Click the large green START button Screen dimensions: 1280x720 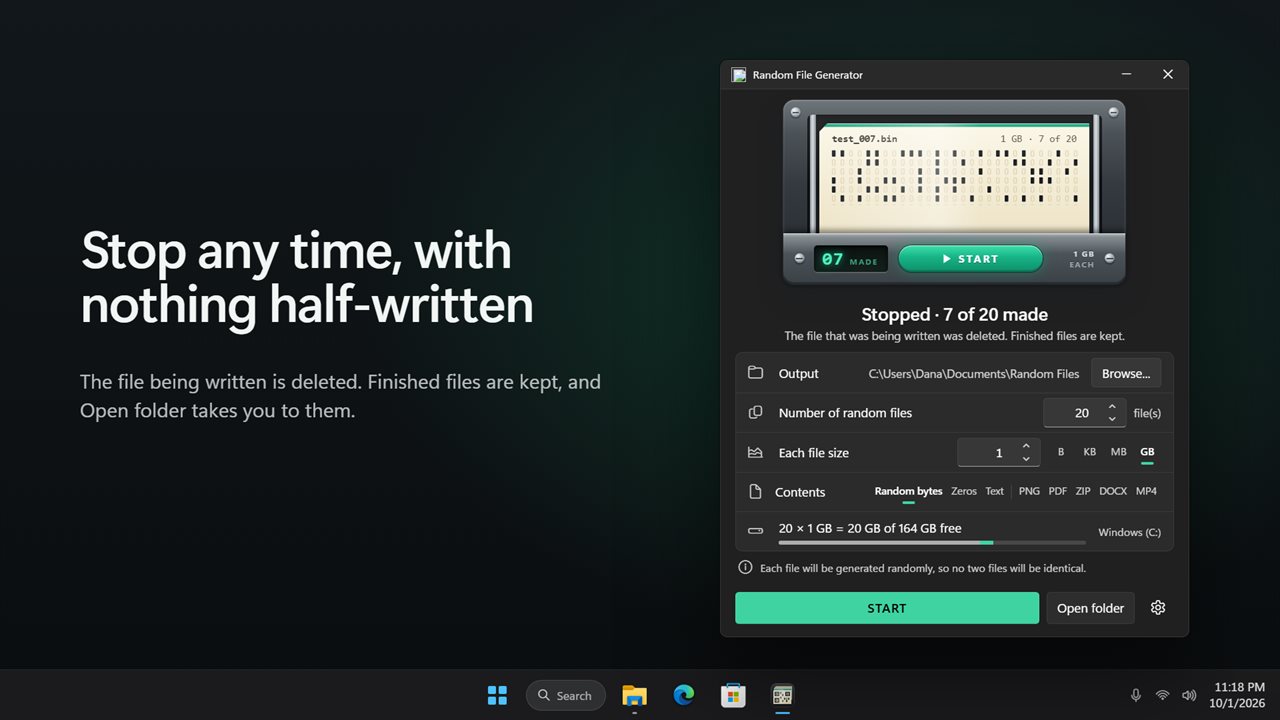887,608
